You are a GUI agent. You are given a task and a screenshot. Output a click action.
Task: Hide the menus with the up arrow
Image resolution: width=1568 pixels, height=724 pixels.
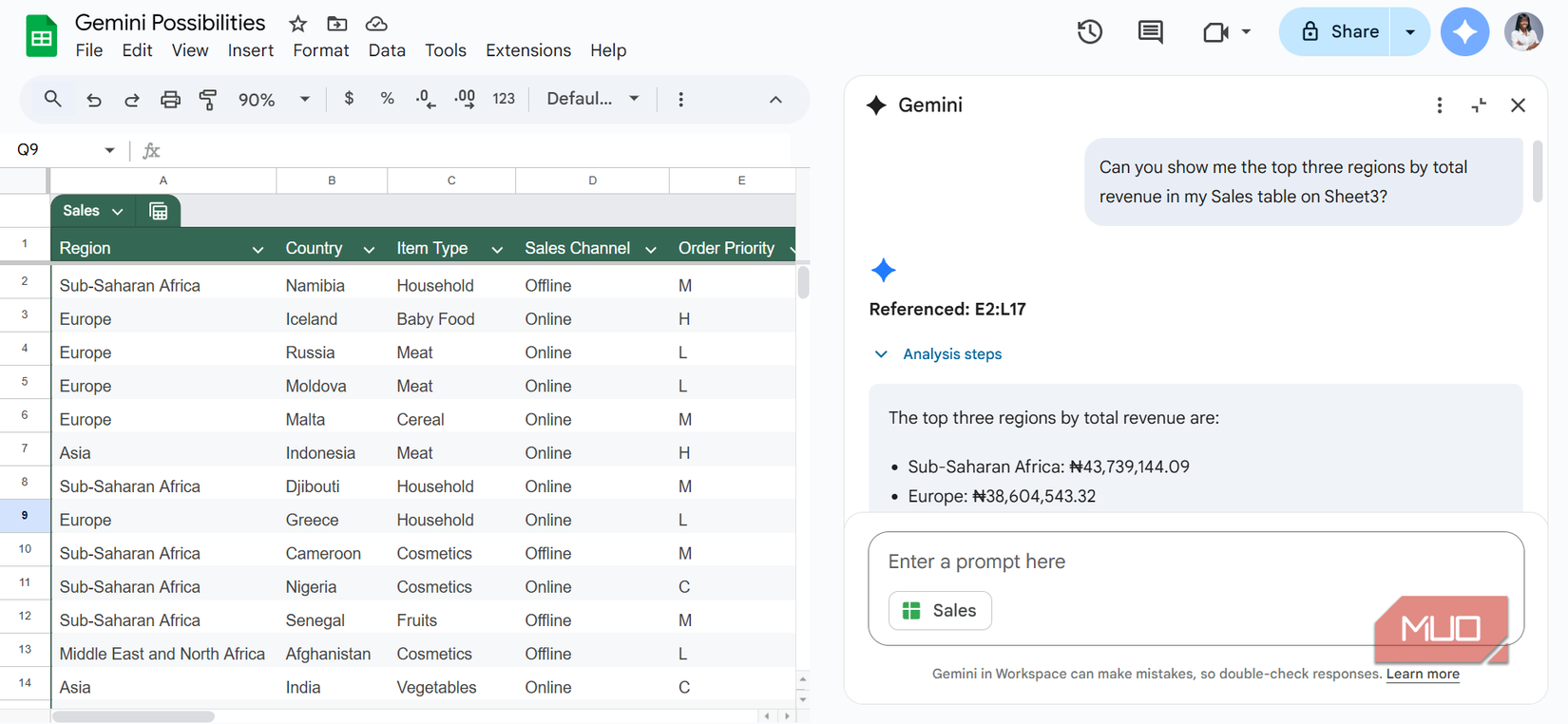click(x=775, y=99)
